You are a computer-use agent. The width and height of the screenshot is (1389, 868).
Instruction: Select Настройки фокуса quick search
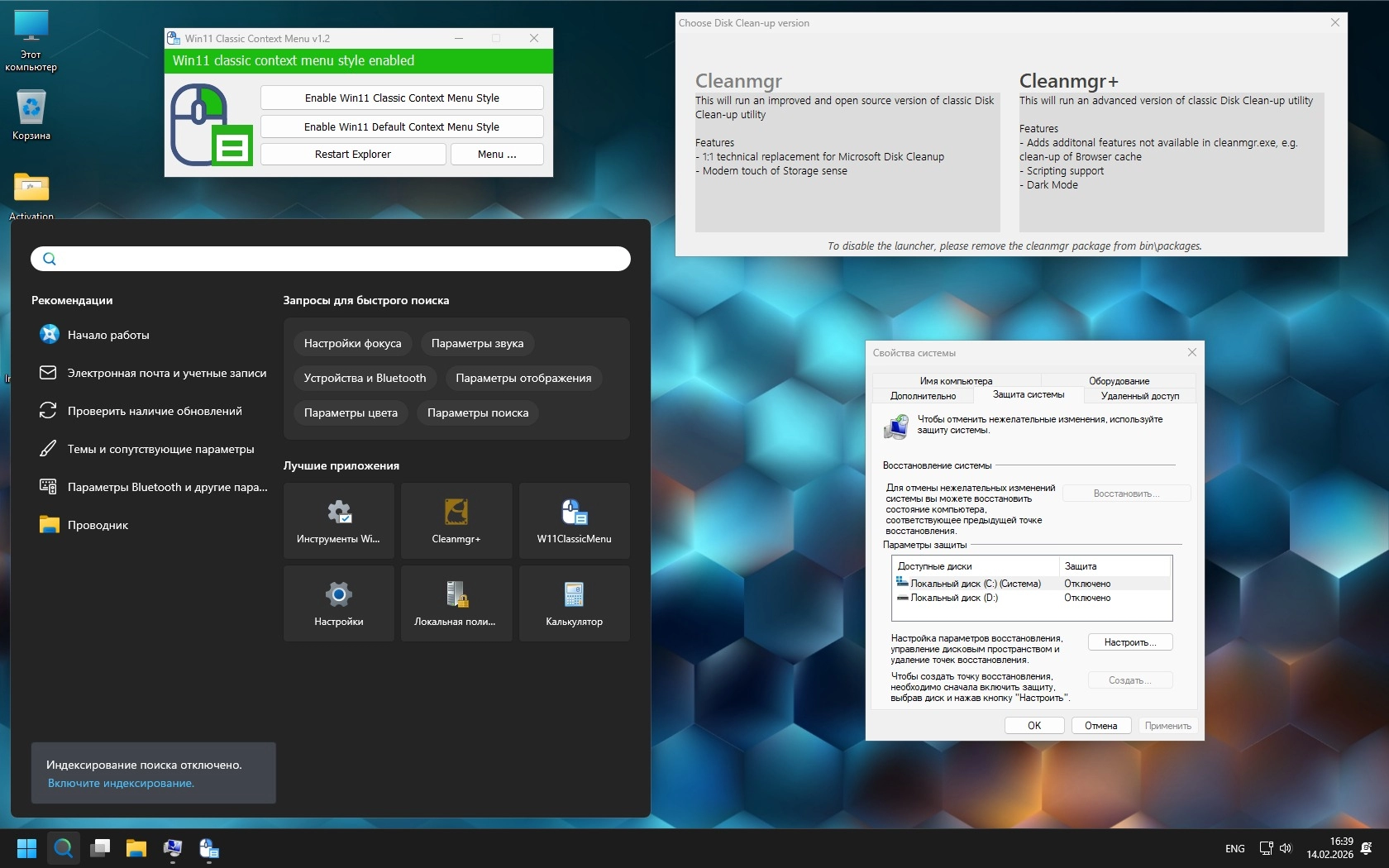(353, 343)
